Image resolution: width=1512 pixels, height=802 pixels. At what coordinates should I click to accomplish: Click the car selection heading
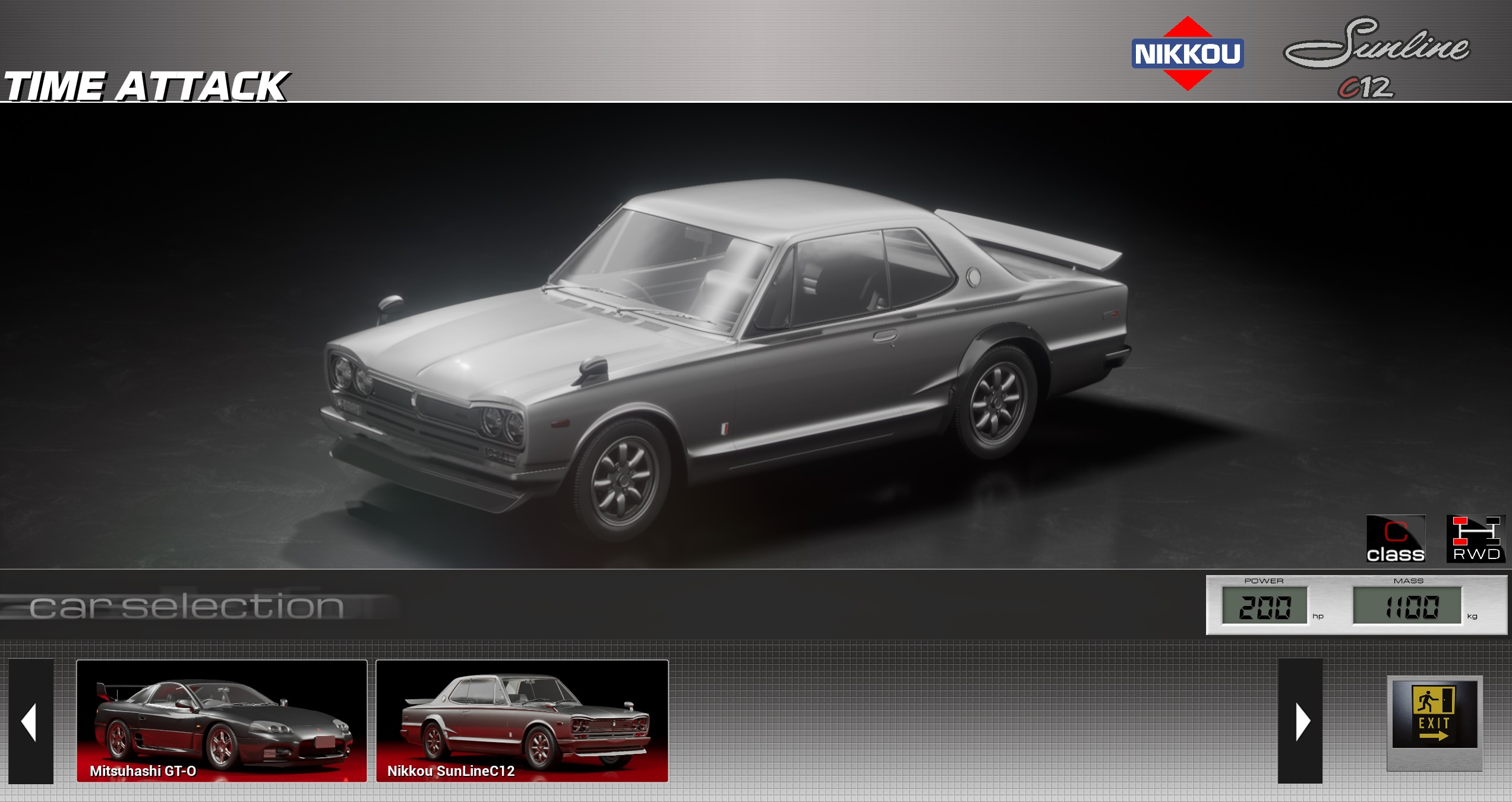[x=187, y=607]
